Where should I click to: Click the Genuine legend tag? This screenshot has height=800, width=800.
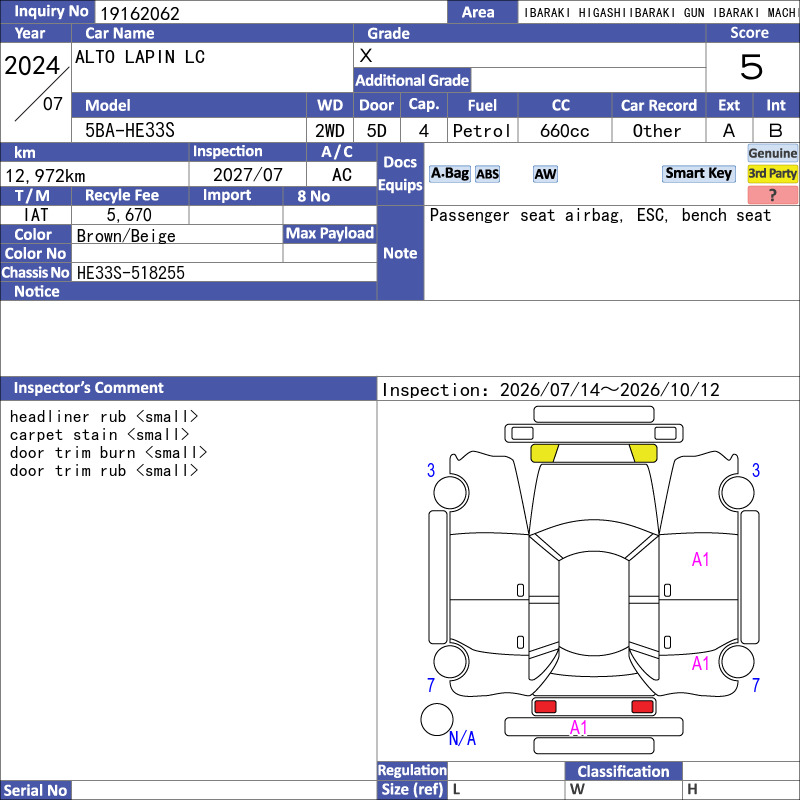[x=772, y=153]
